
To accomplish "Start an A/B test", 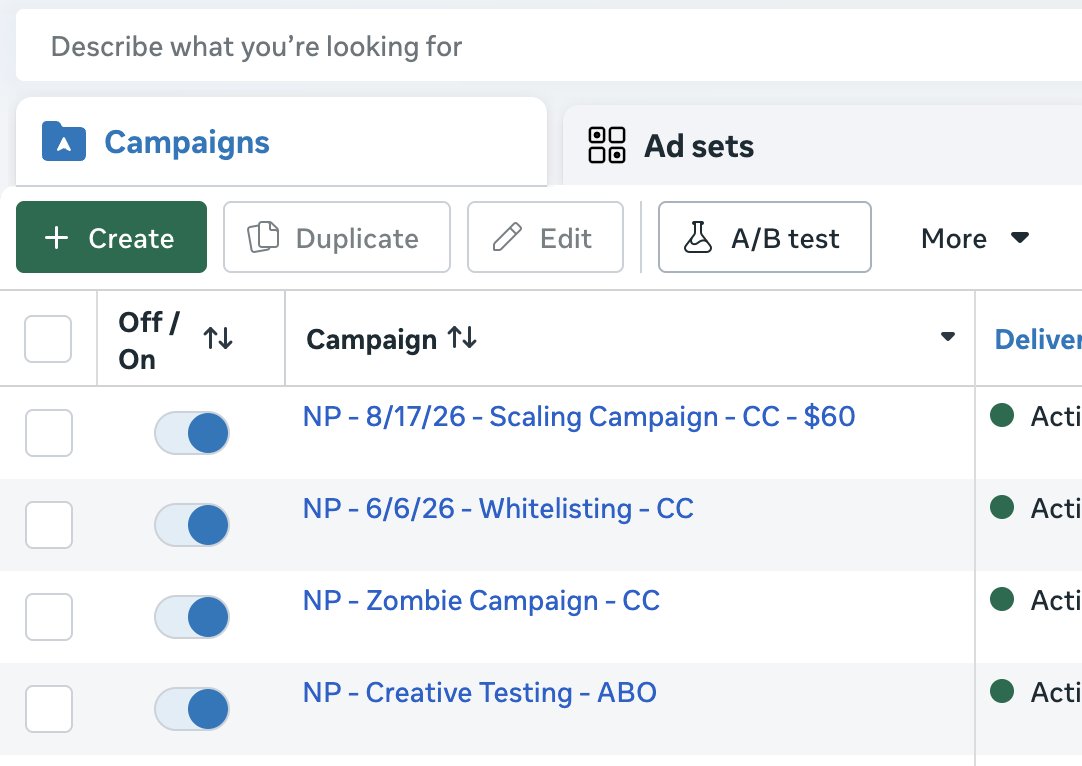I will 765,237.
